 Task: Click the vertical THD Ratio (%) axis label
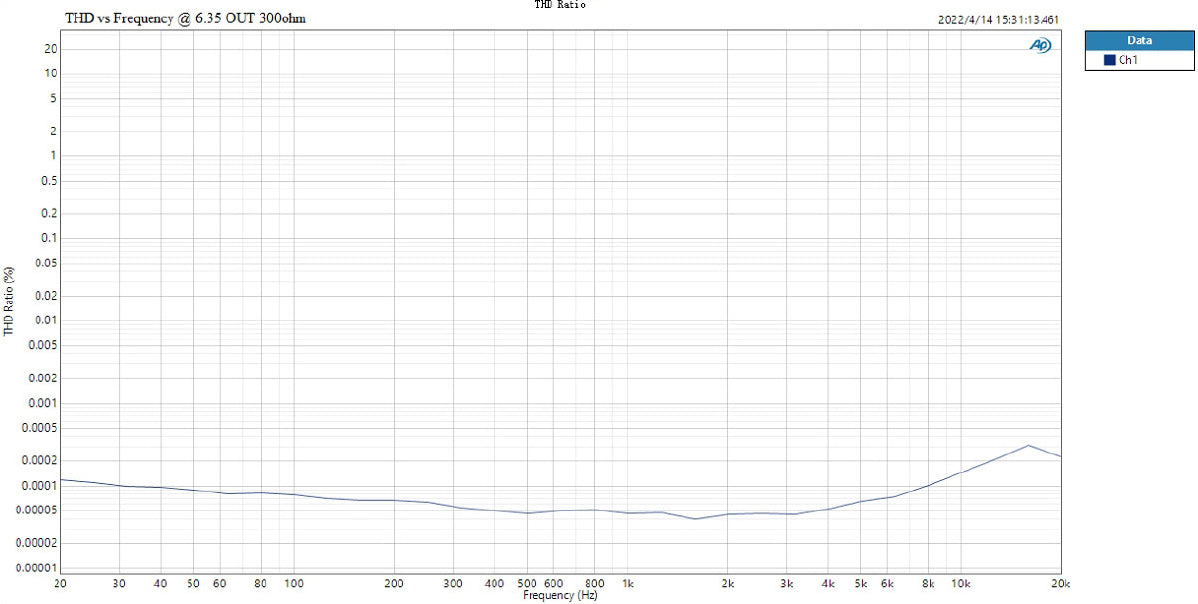pos(9,301)
